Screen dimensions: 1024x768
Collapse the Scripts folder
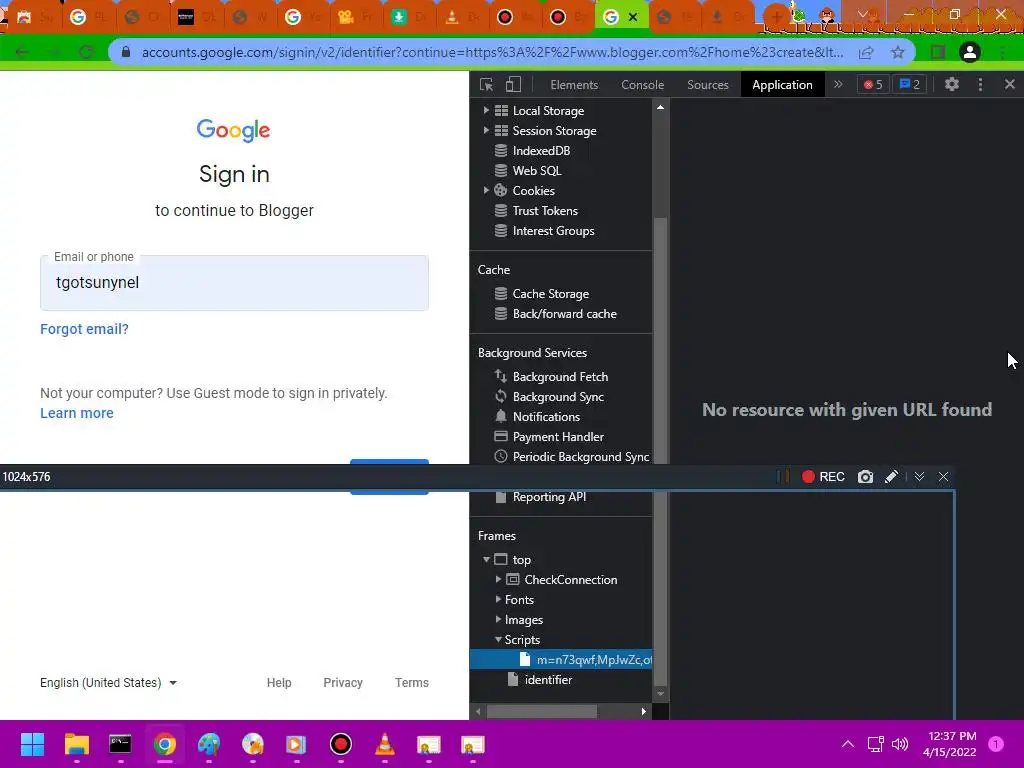click(498, 639)
